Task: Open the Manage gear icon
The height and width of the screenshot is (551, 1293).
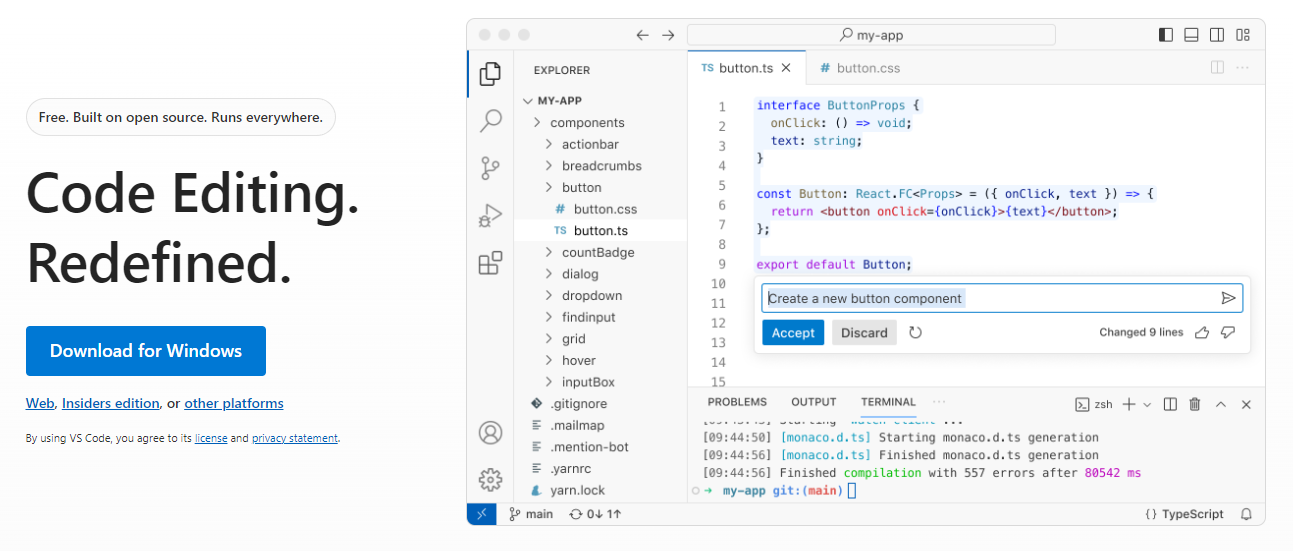Action: tap(490, 480)
